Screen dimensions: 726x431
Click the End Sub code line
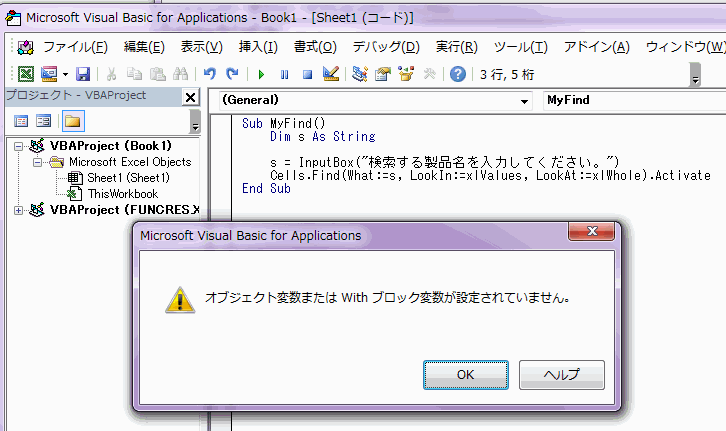click(x=266, y=188)
